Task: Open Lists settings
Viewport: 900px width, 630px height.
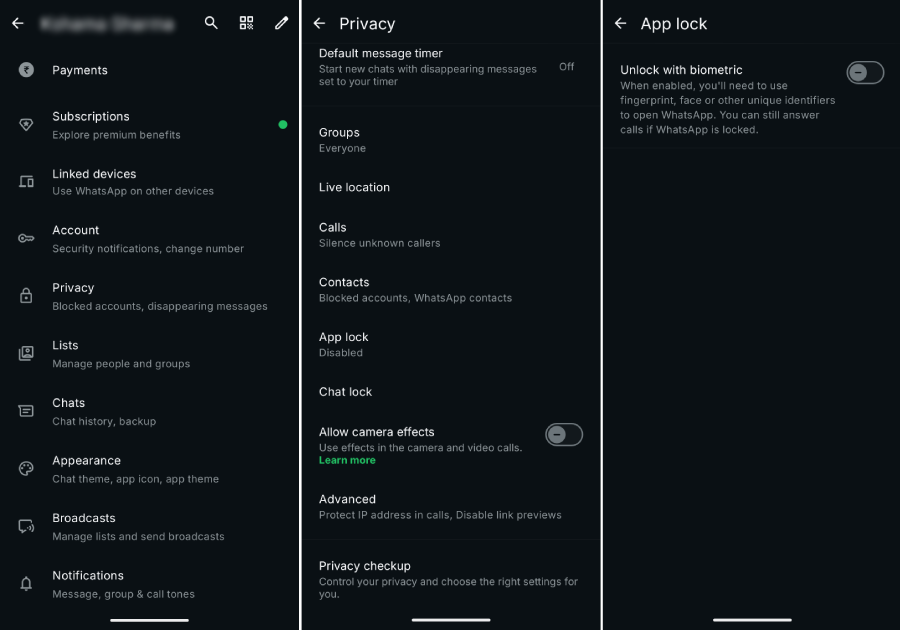Action: click(x=149, y=354)
